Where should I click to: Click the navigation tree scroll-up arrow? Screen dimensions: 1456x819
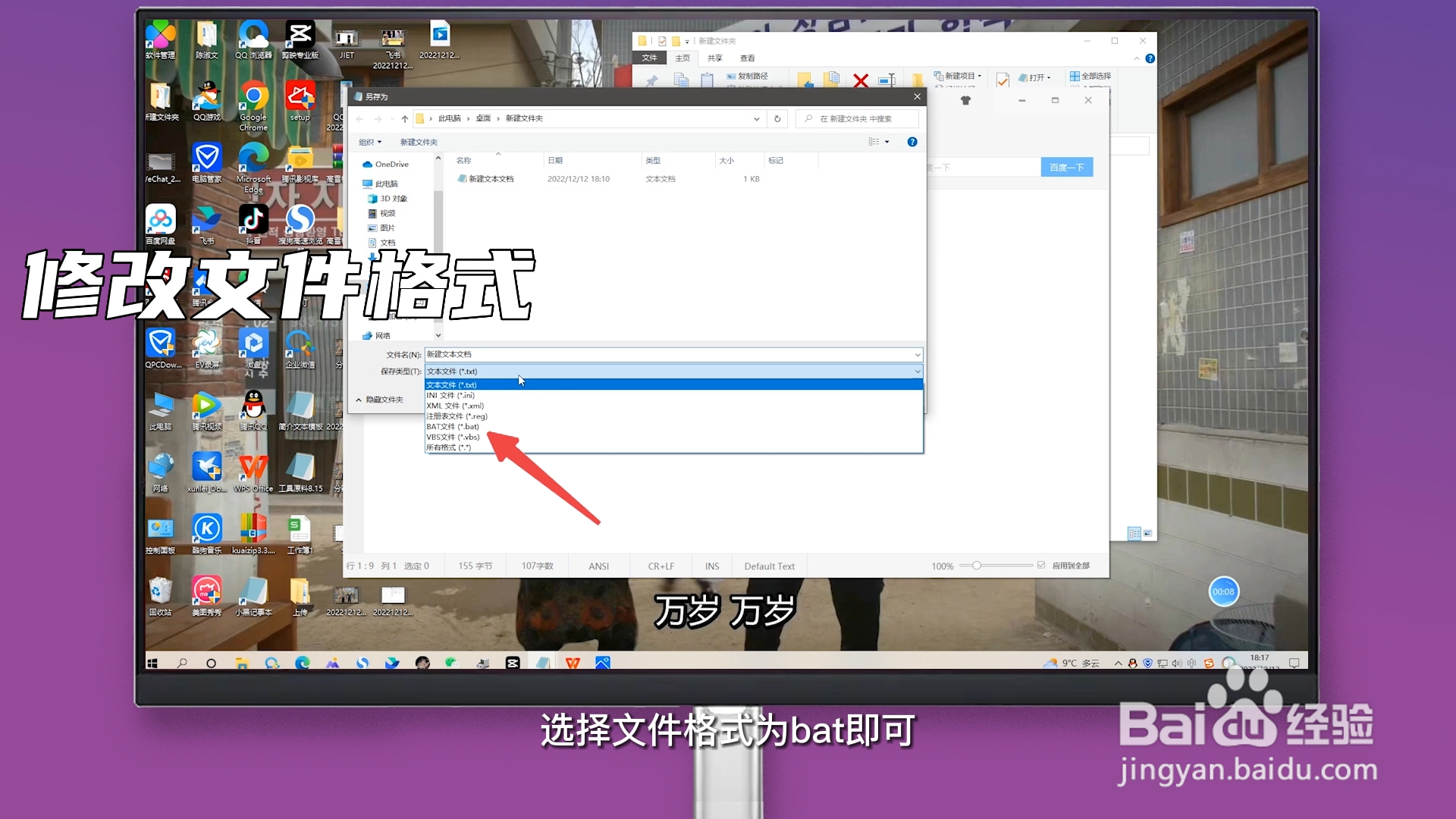pyautogui.click(x=438, y=158)
